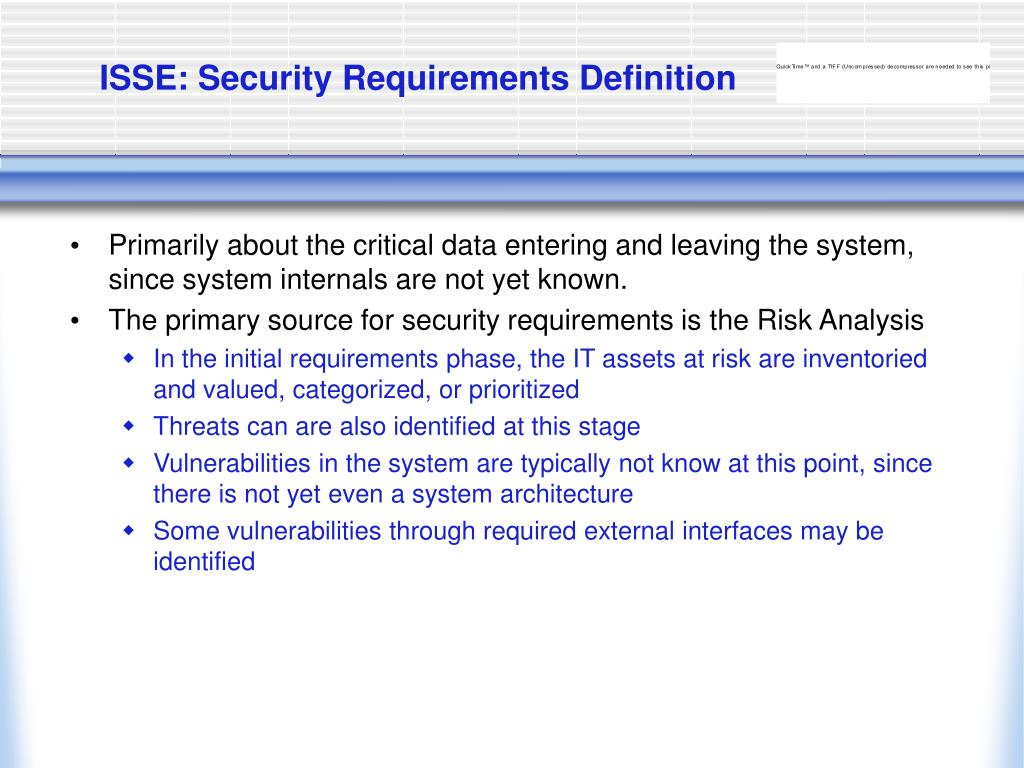Click the line 'Some vulnerabilities through required external interfaces'

coord(519,531)
